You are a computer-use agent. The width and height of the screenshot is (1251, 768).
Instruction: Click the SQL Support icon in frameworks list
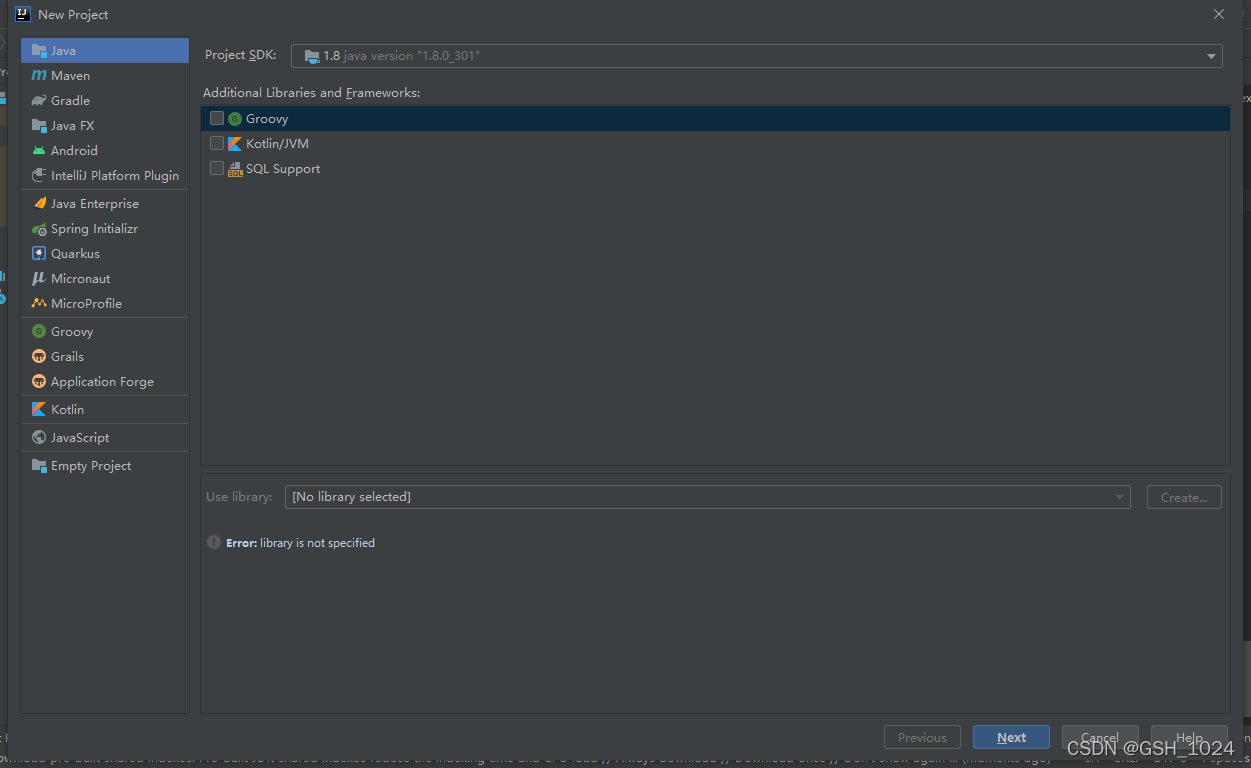tap(235, 169)
